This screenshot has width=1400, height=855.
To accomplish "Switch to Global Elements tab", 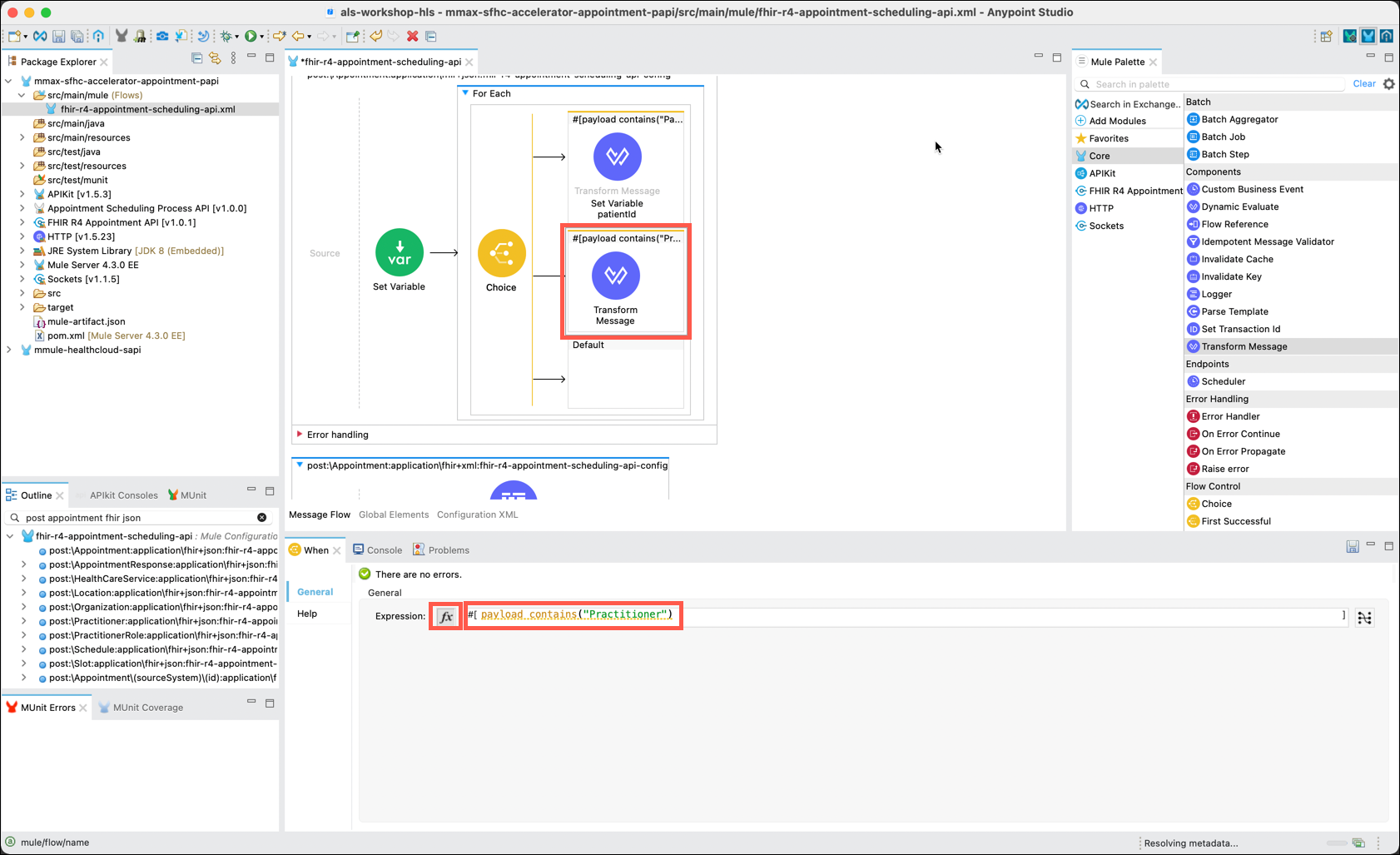I will 394,514.
